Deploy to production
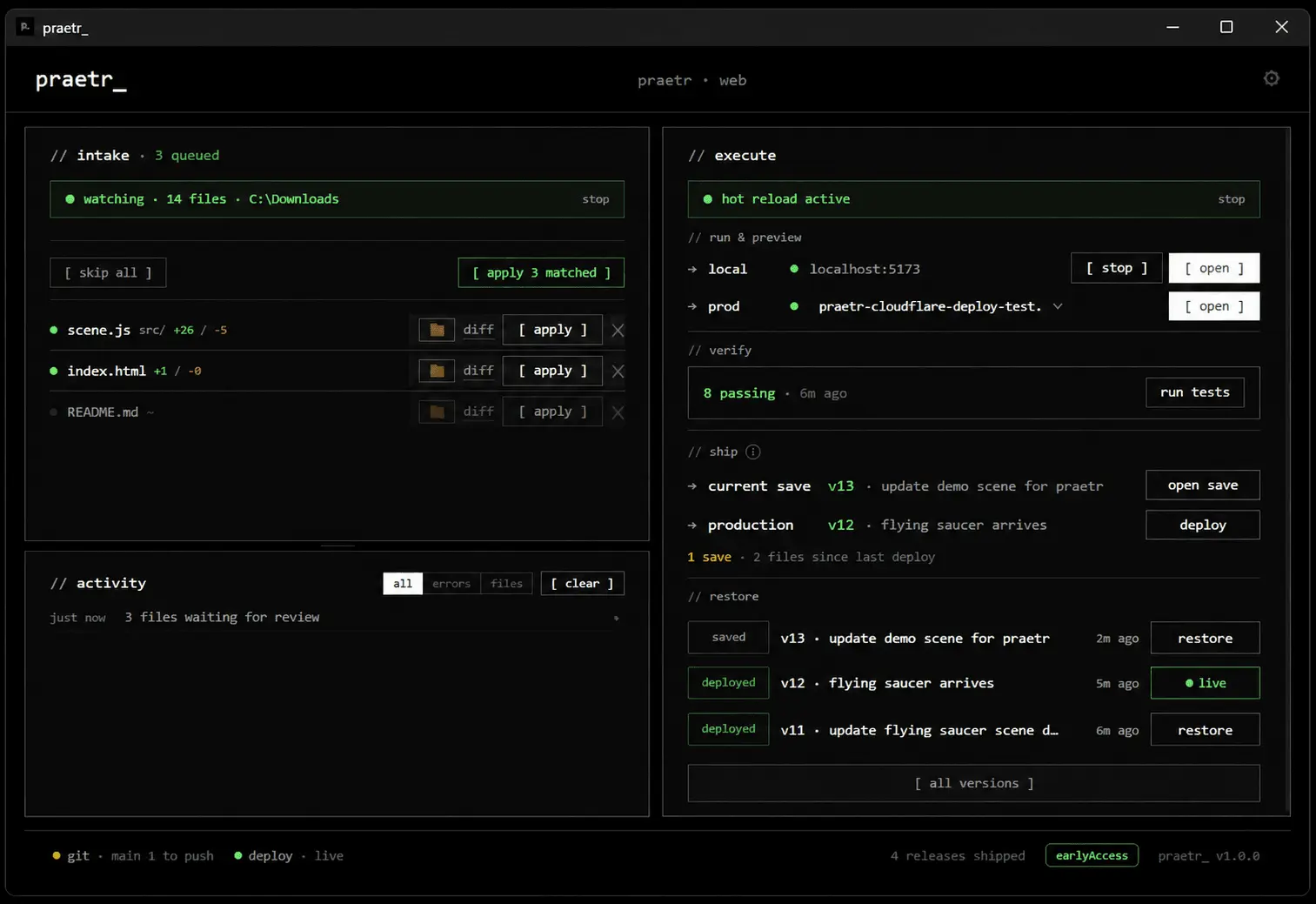 tap(1203, 525)
